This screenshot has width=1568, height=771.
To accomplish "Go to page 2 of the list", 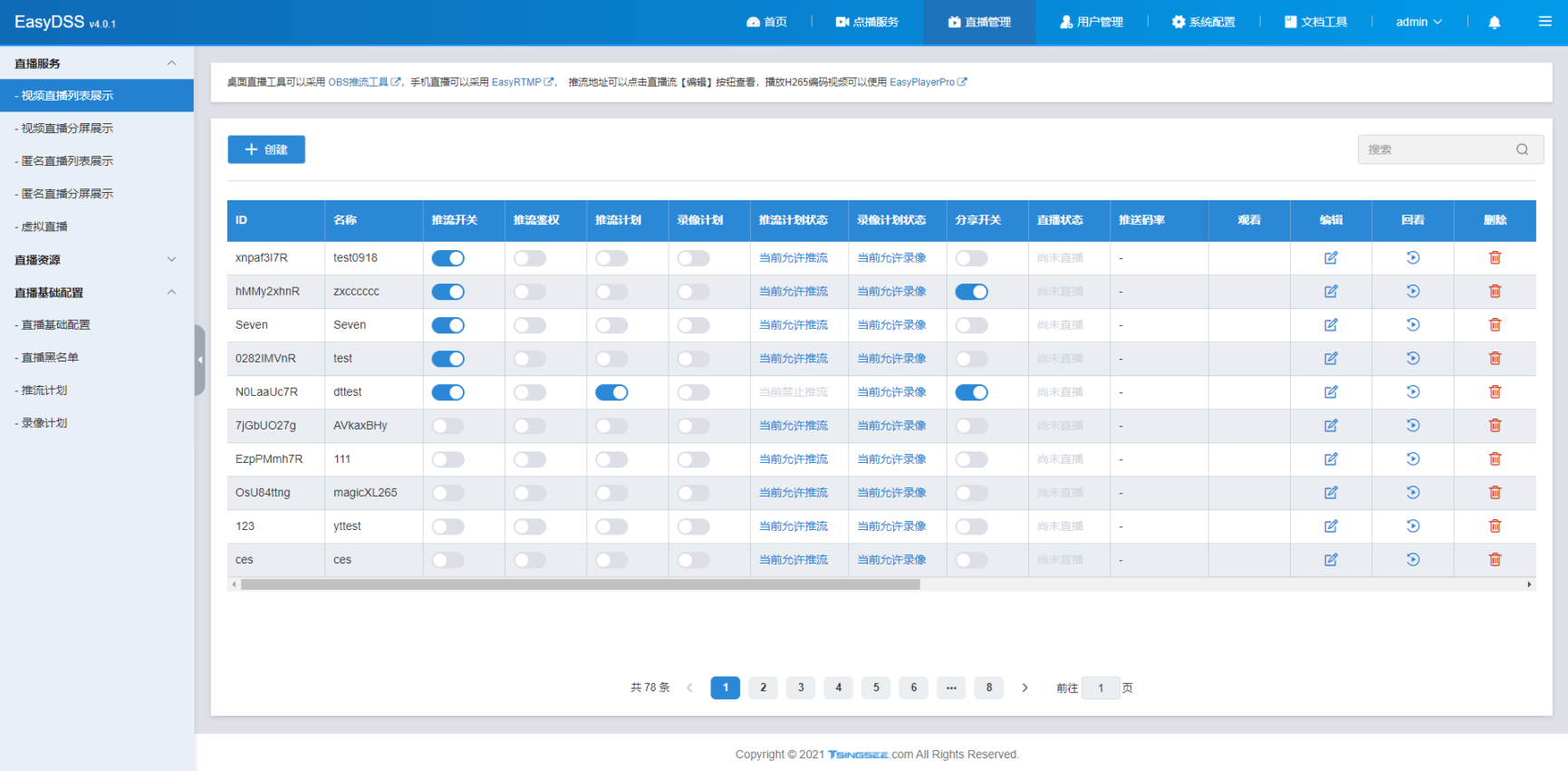I will [764, 688].
